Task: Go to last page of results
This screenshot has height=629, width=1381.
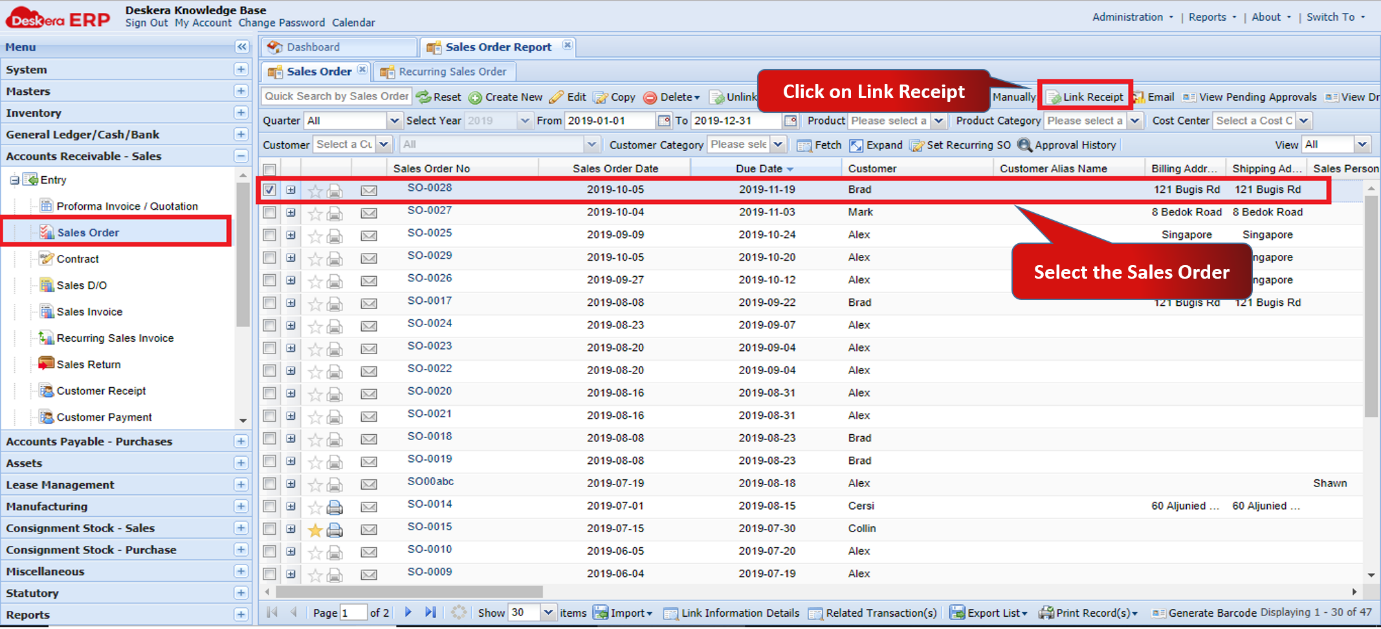Action: pos(430,612)
